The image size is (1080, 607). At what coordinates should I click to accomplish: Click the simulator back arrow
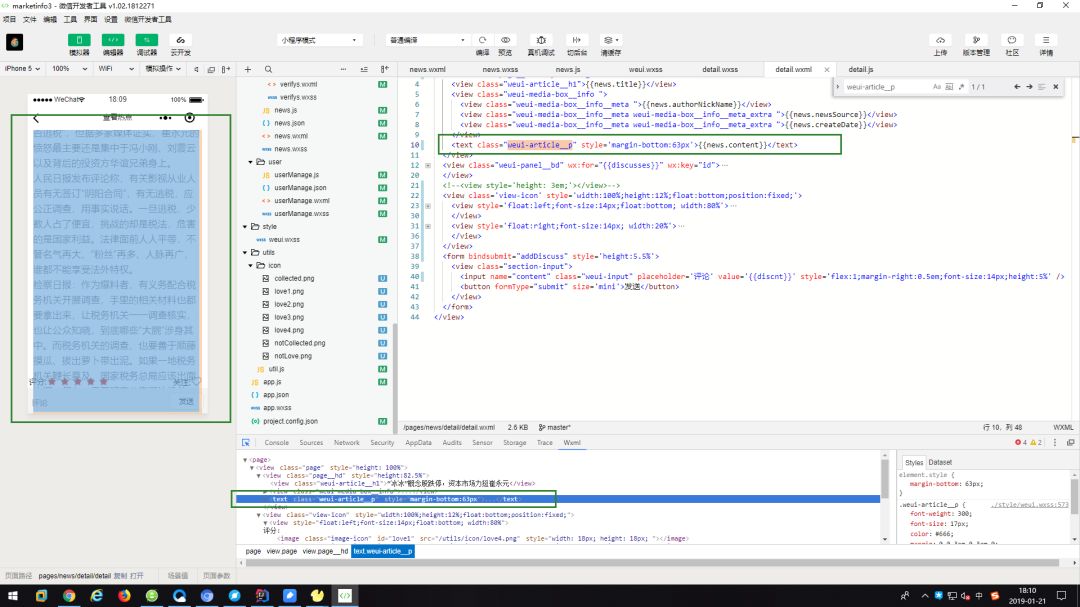(37, 118)
